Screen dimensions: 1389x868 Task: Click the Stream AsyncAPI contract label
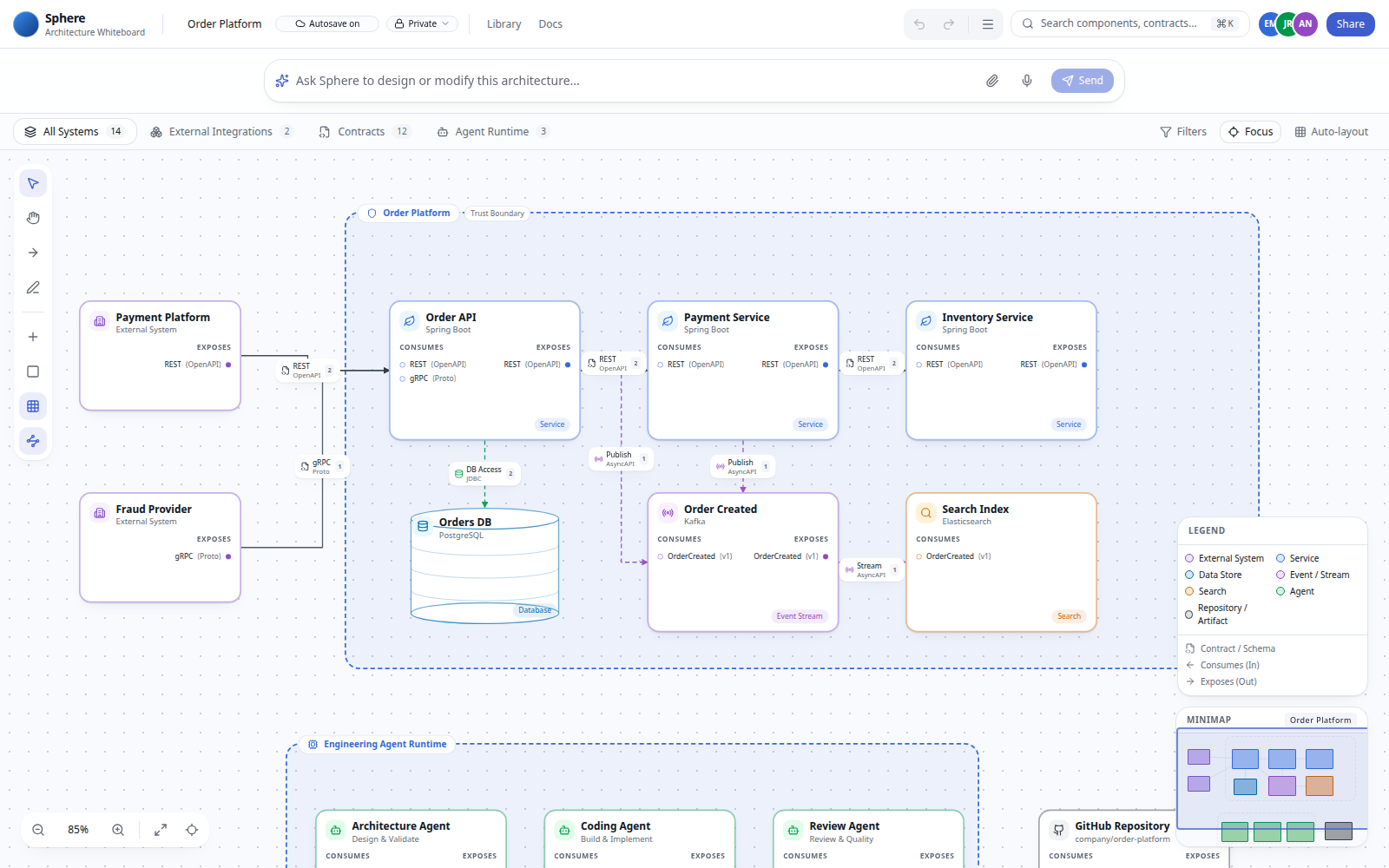coord(871,569)
